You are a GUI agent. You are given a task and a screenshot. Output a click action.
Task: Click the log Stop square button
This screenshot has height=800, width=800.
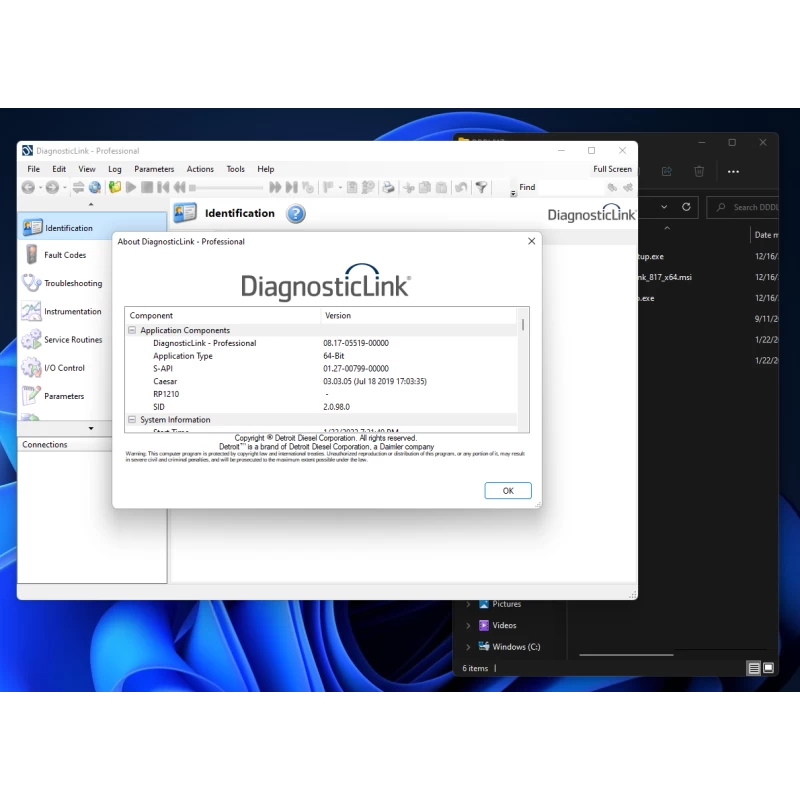click(x=147, y=187)
